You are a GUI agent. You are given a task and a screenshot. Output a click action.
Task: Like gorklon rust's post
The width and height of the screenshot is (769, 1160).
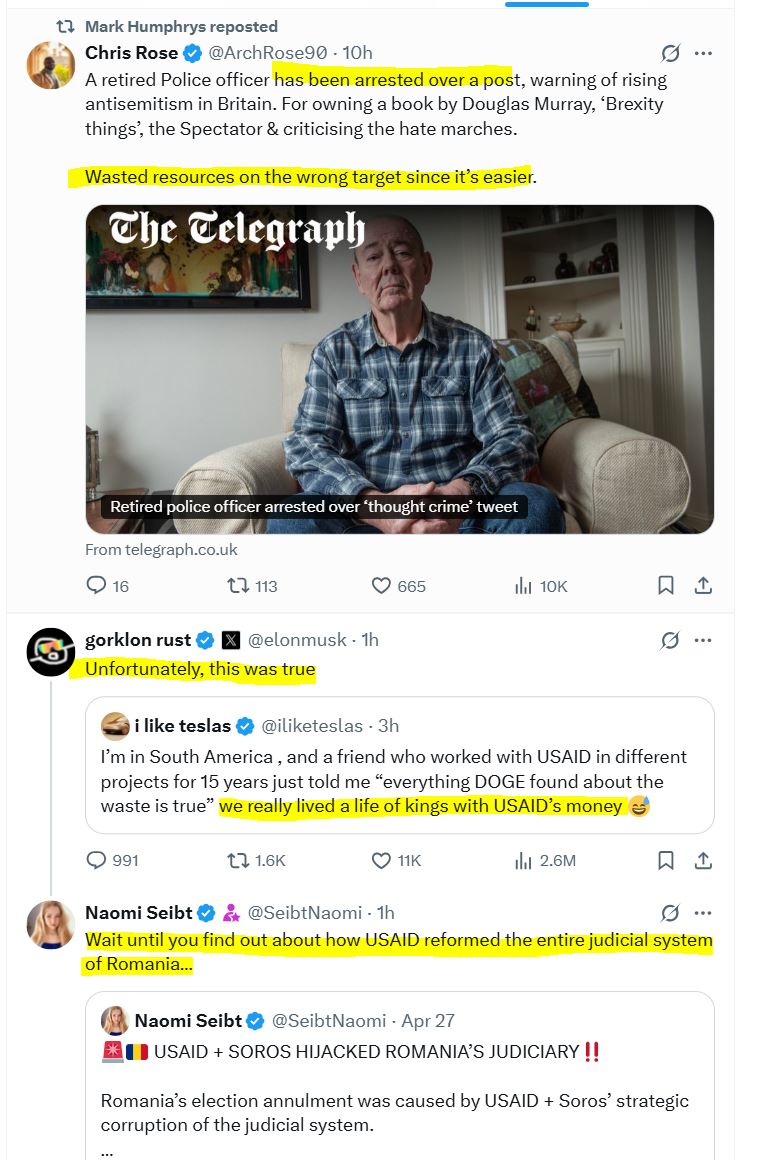point(382,860)
